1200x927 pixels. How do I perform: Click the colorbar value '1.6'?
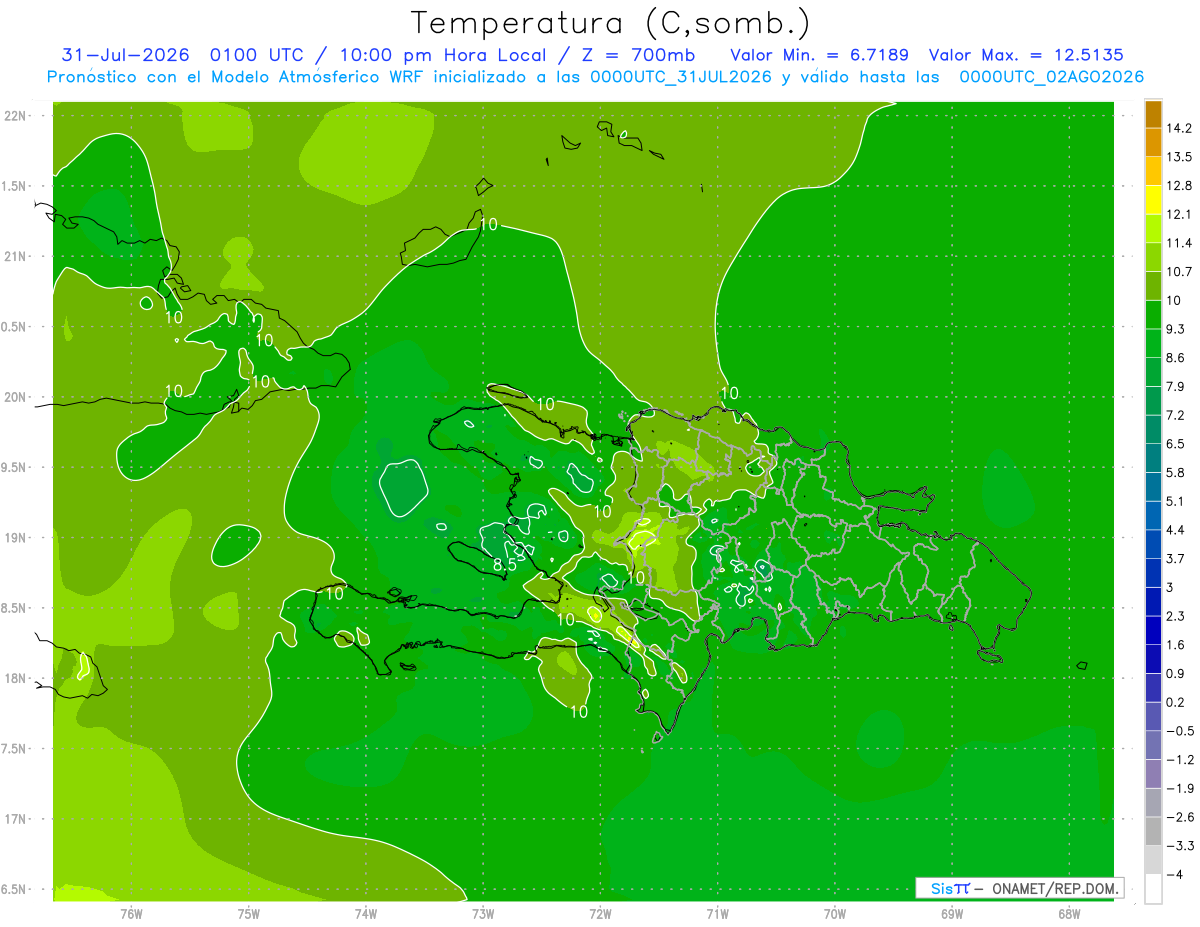[1176, 644]
